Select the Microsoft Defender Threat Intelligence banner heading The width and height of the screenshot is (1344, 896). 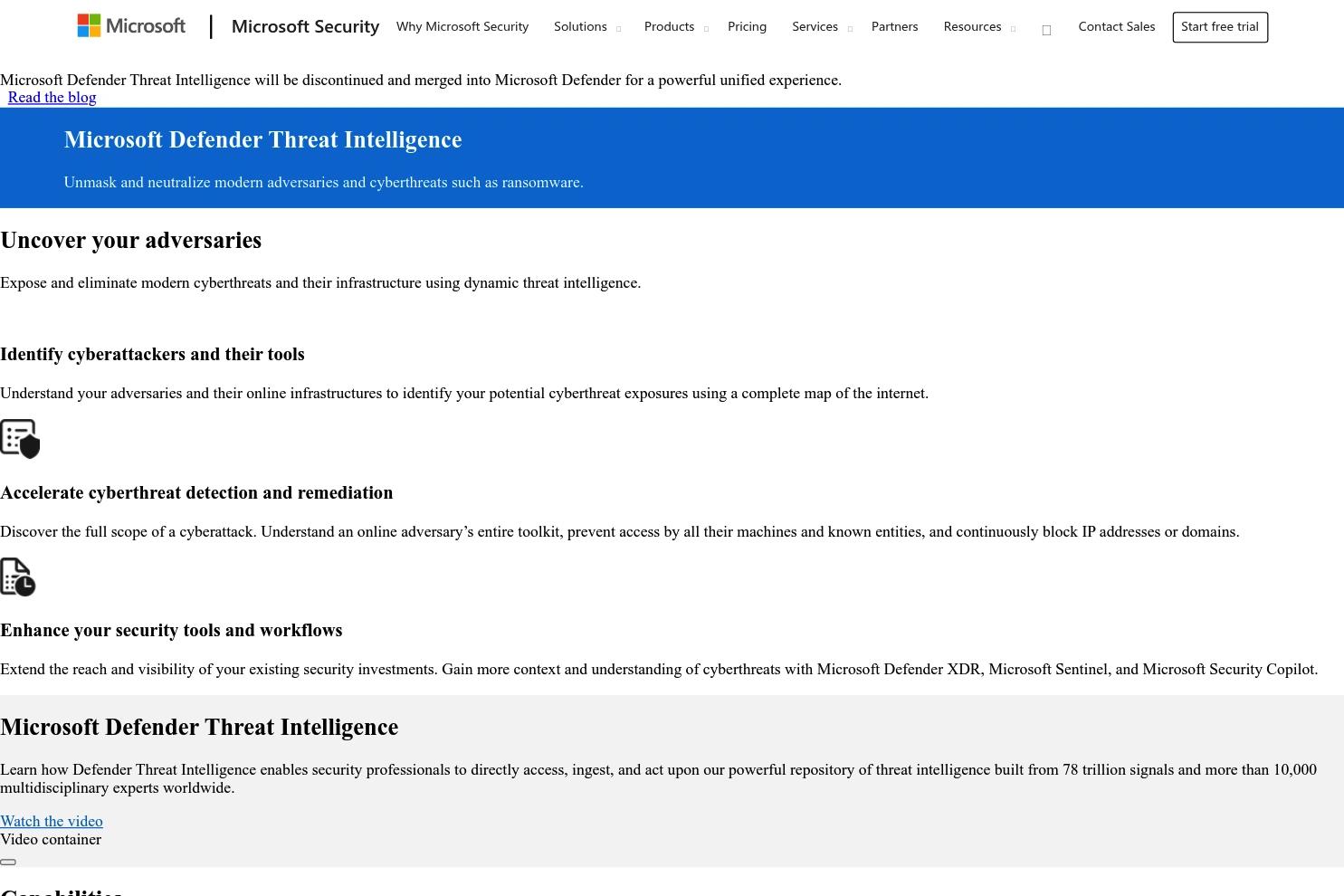[x=262, y=139]
